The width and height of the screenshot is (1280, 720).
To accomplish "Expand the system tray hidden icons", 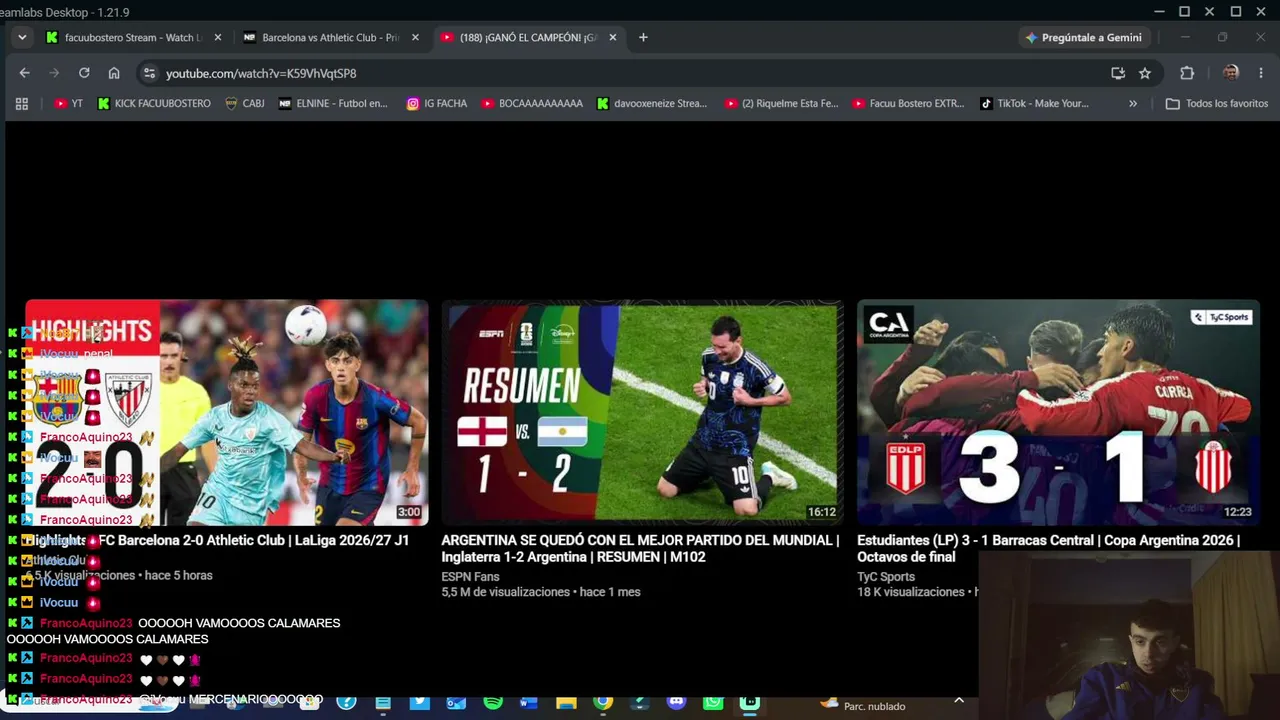I will pyautogui.click(x=959, y=701).
